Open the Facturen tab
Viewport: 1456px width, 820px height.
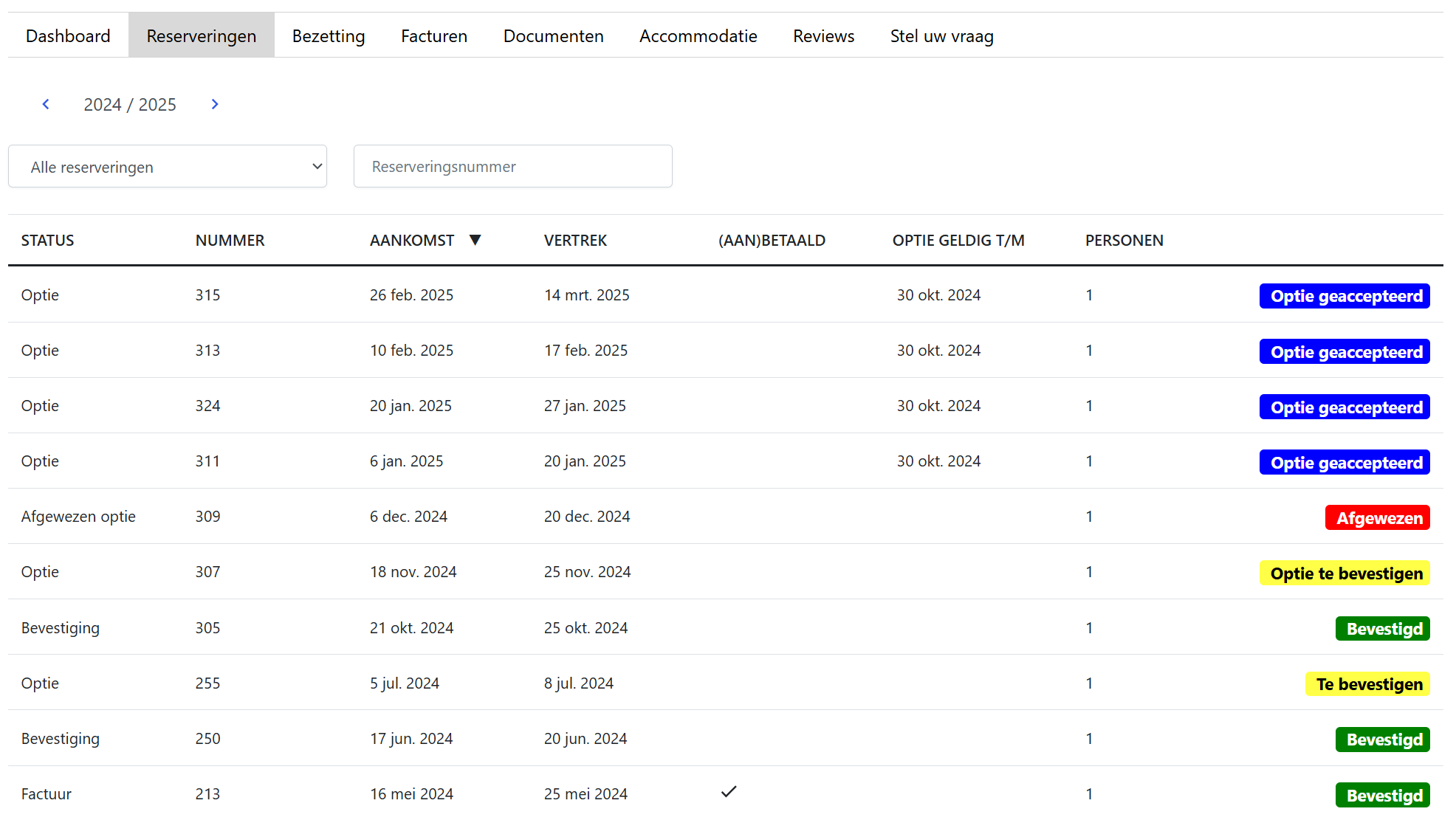point(434,35)
